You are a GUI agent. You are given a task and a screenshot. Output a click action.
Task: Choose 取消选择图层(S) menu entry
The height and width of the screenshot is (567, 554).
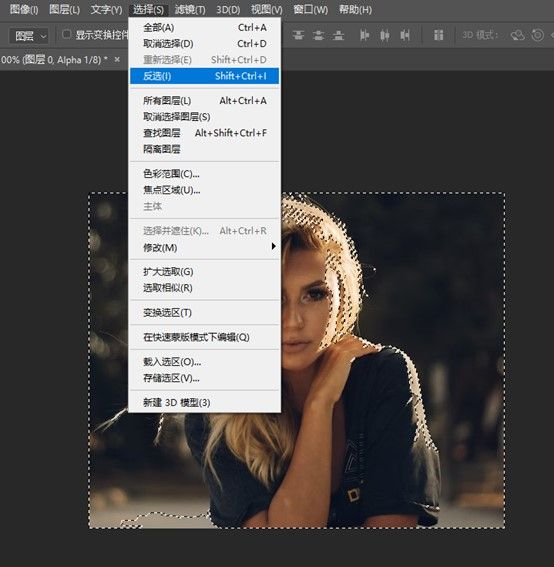pyautogui.click(x=205, y=117)
